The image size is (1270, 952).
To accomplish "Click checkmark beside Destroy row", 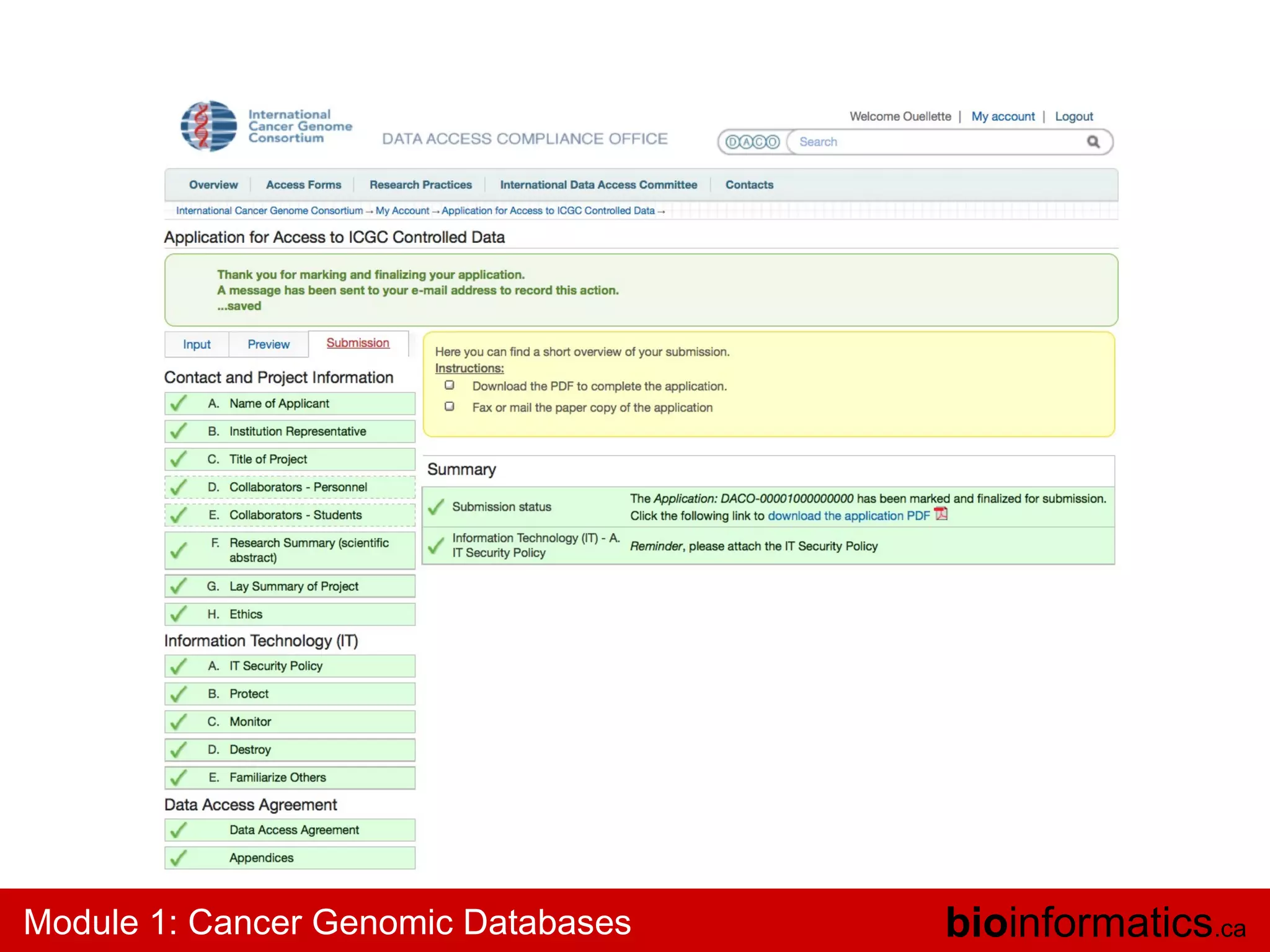I will coord(179,750).
